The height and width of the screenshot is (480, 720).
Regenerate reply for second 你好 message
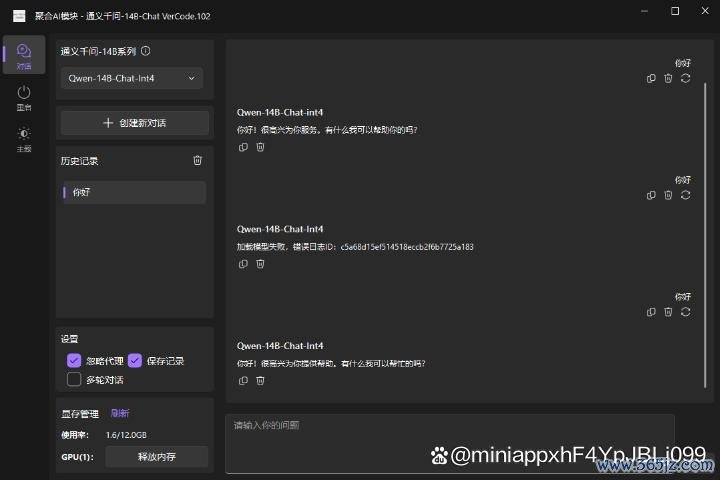tap(686, 195)
